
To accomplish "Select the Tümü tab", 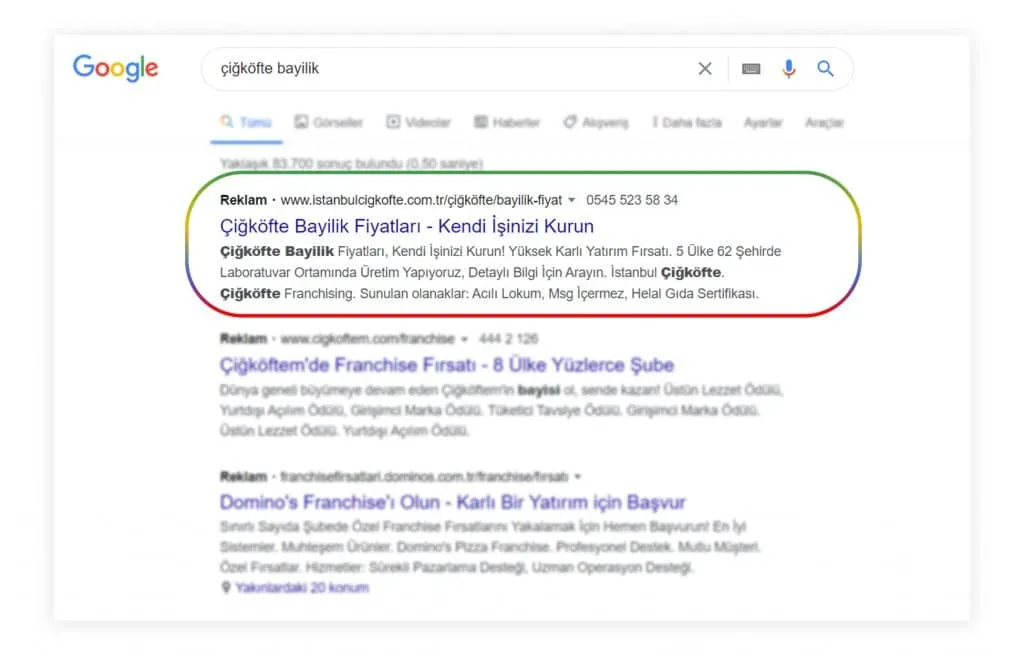I will click(x=245, y=122).
